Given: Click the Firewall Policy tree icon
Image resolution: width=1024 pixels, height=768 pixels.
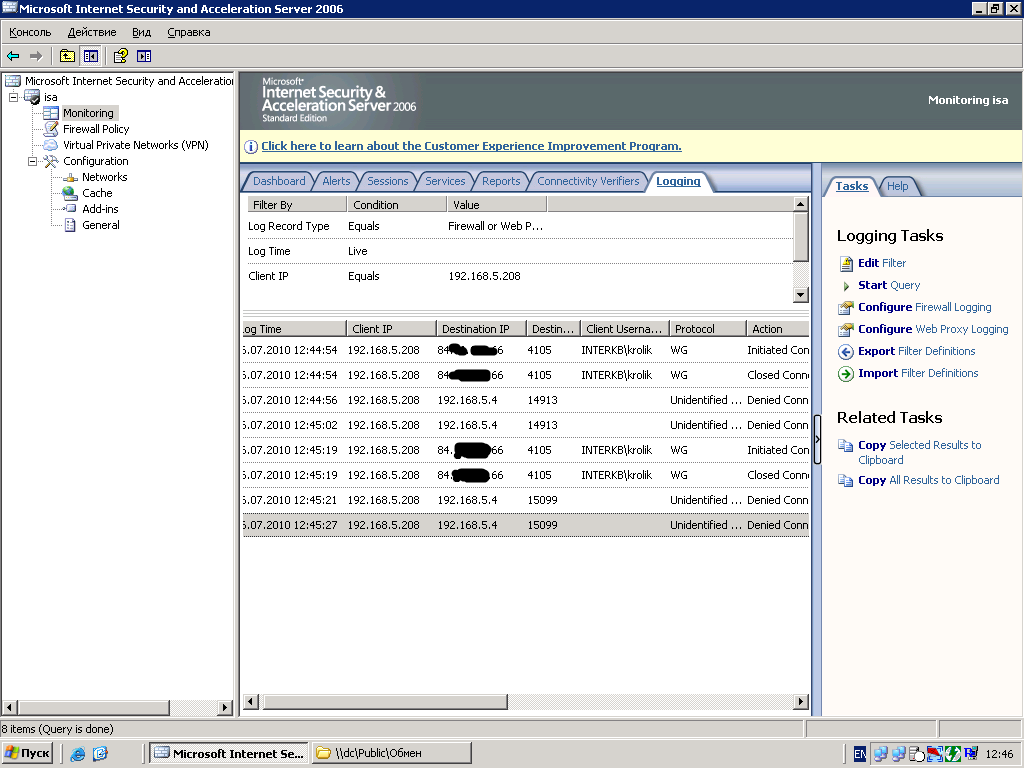Looking at the screenshot, I should point(51,129).
